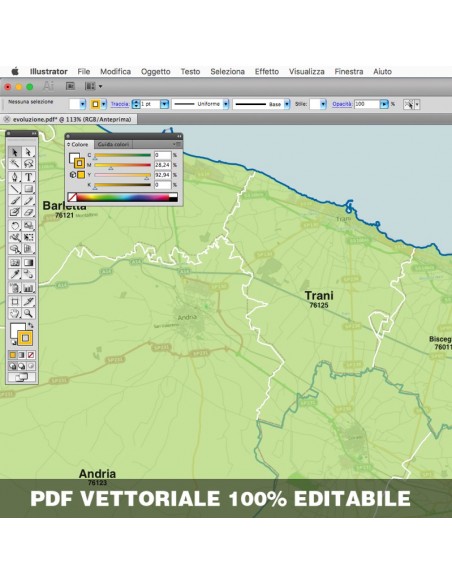
Task: Open the Uniforme width profile dropdown
Action: point(226,104)
